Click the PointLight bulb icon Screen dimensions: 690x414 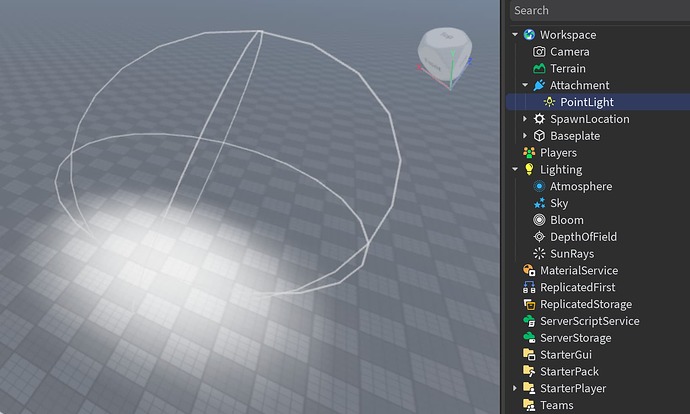coord(549,102)
